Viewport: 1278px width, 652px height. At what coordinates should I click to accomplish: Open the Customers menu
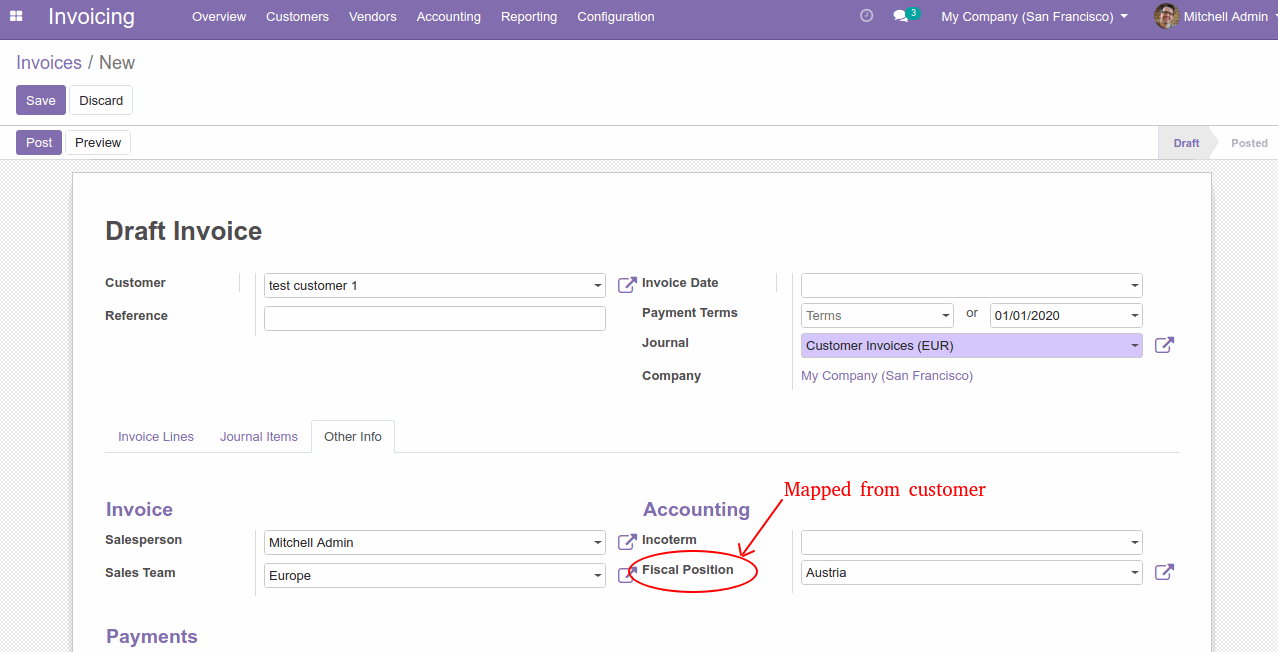point(297,17)
